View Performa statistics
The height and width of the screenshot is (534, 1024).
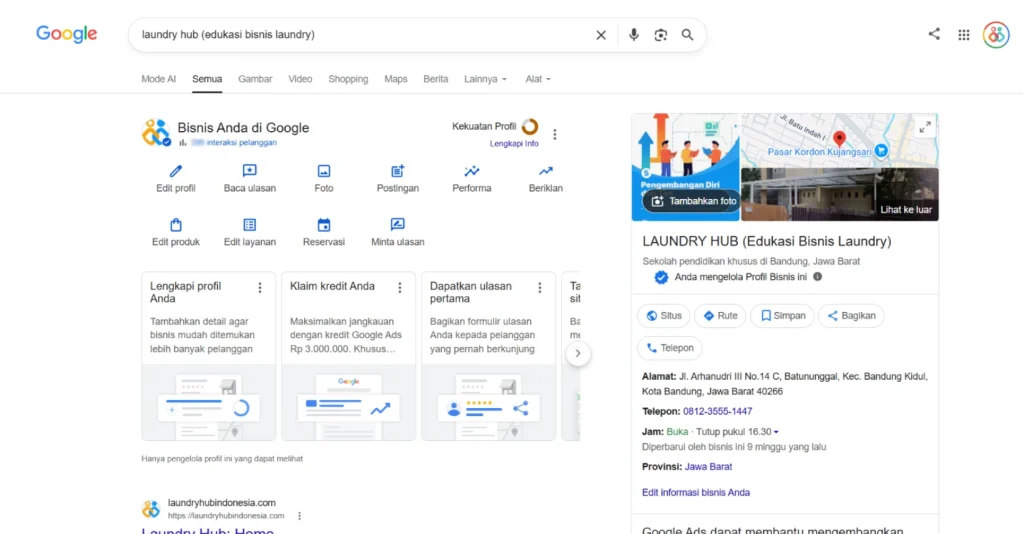coord(472,178)
